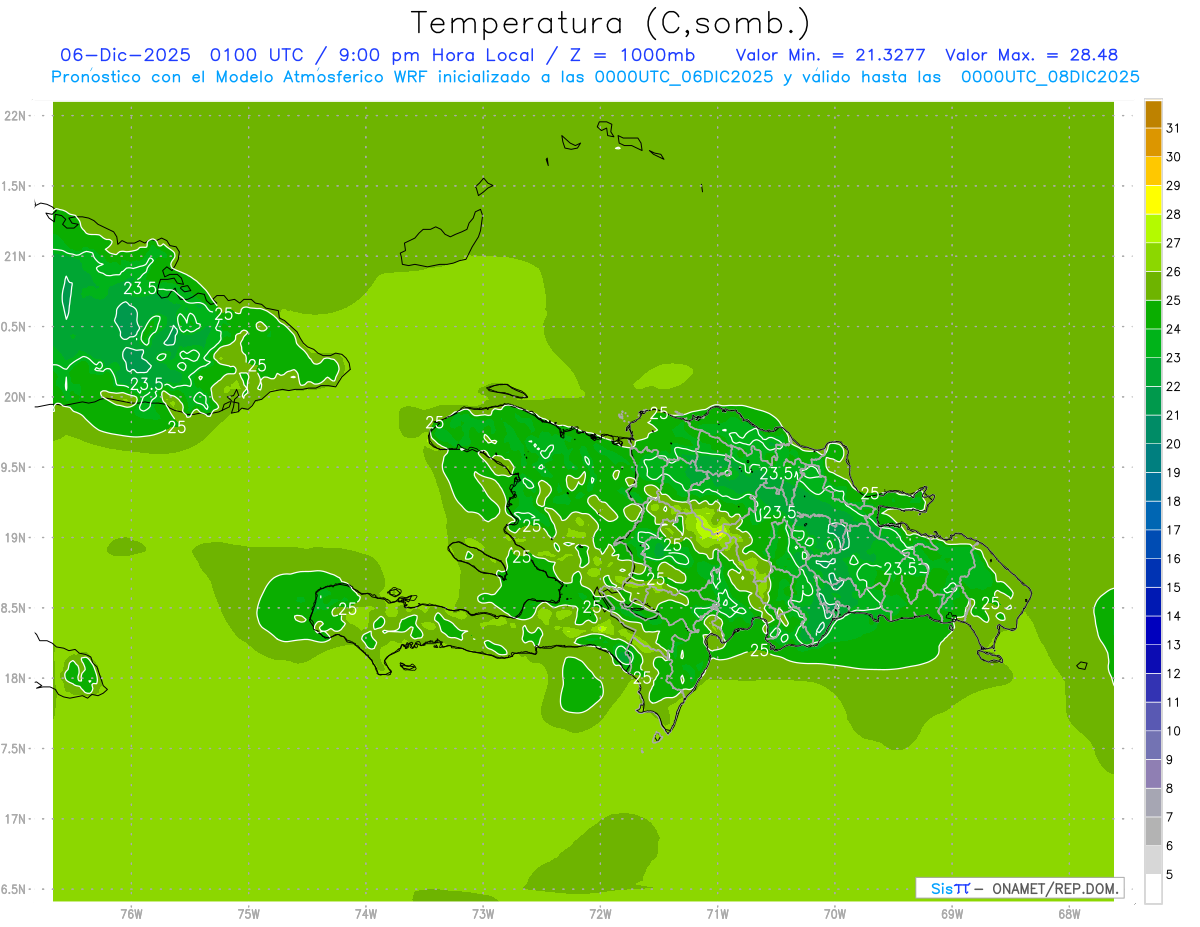1200x927 pixels.
Task: Select the yellow swatch between 28 and 29
Action: pyautogui.click(x=1153, y=199)
